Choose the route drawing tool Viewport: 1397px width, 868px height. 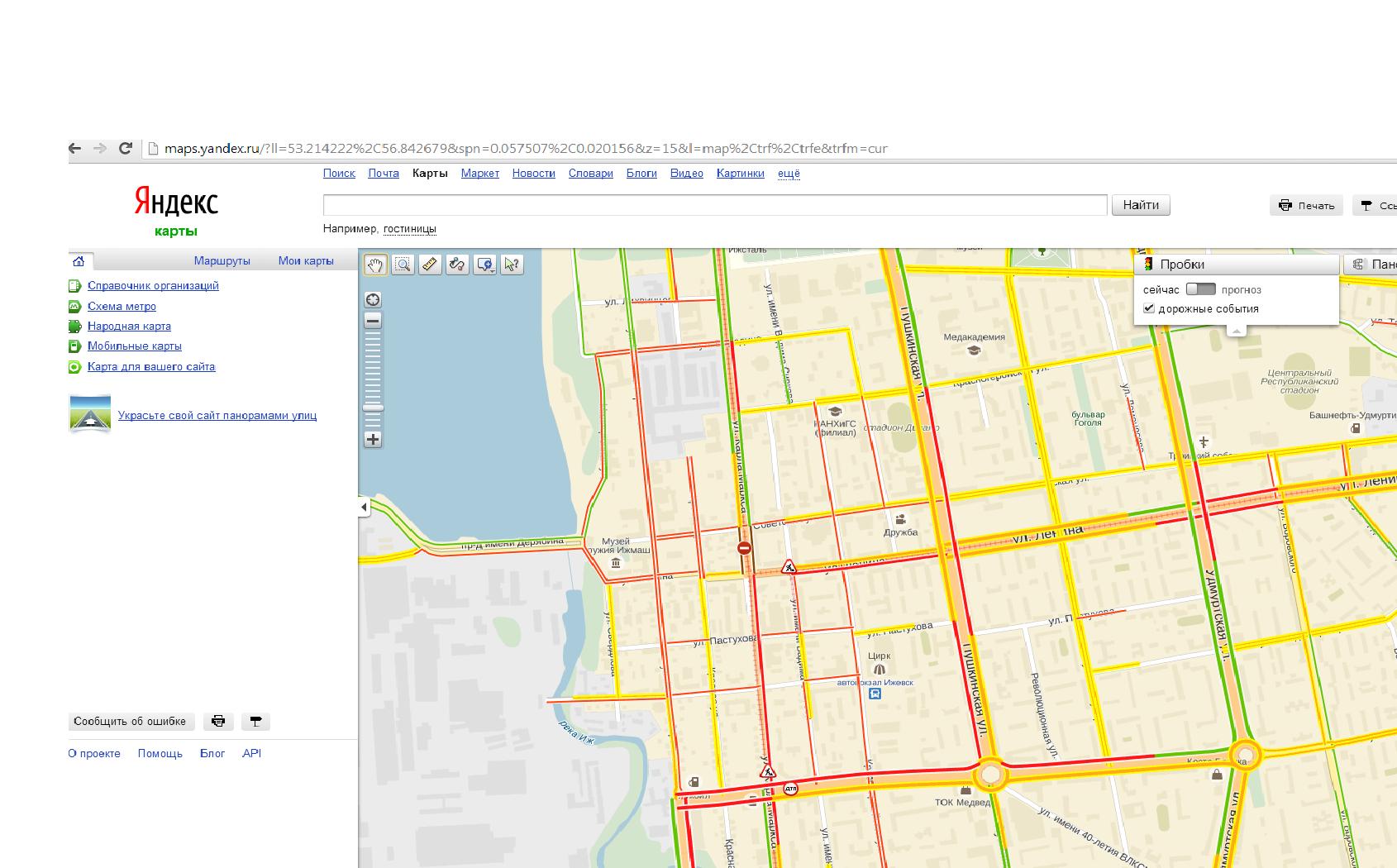pyautogui.click(x=457, y=265)
